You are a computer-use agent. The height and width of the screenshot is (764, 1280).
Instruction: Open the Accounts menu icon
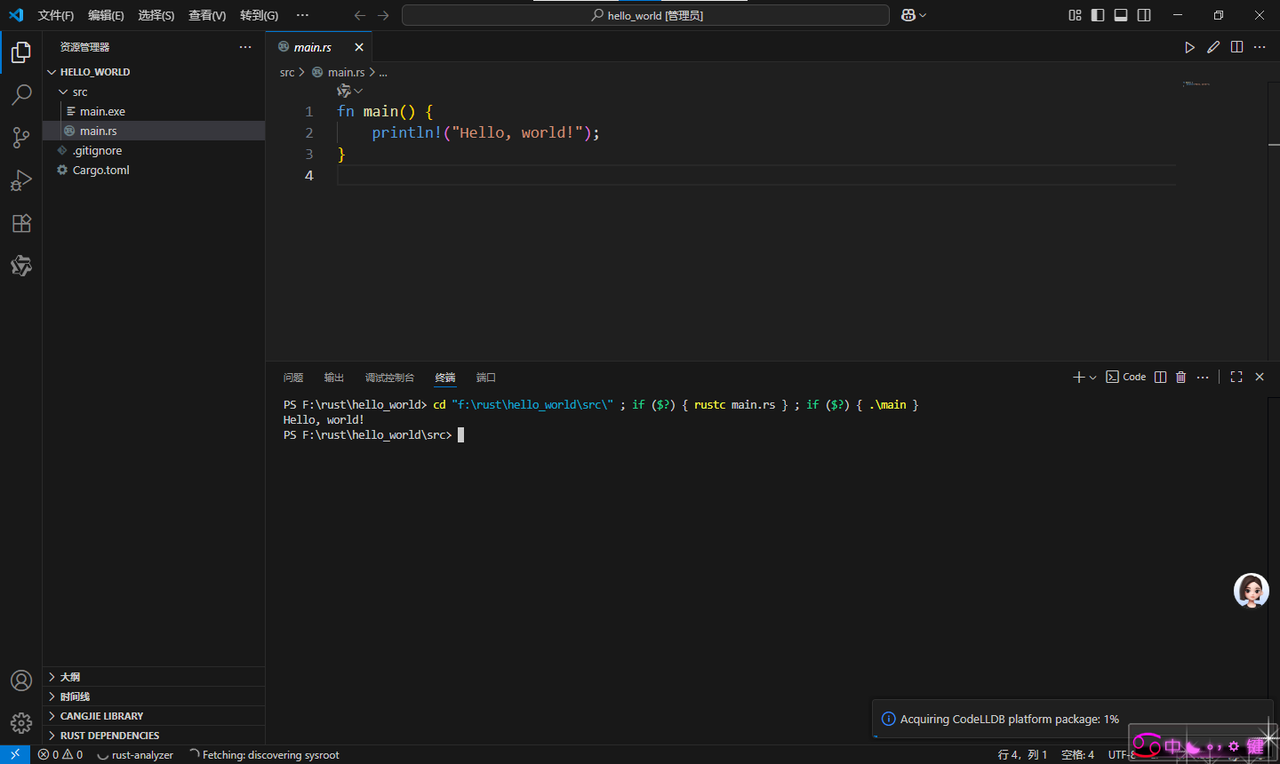(x=21, y=681)
